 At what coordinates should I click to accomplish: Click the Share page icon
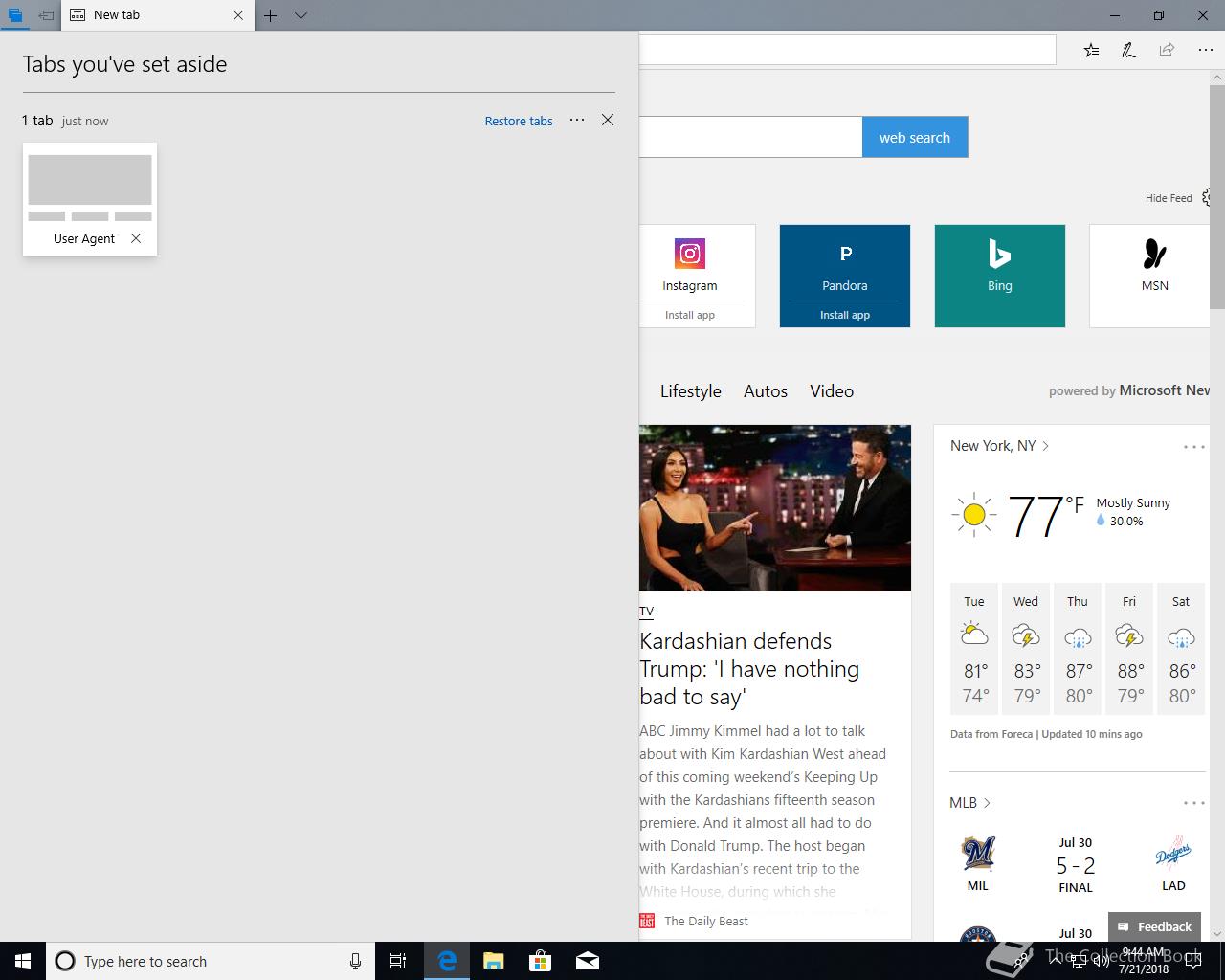pos(1167,50)
